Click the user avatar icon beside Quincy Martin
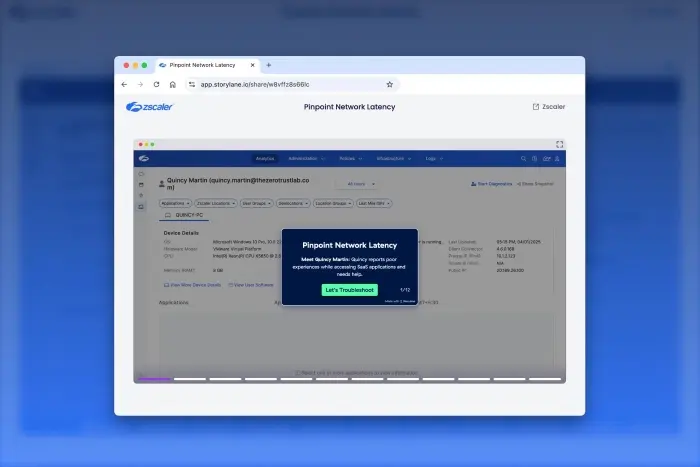Viewport: 700px width, 467px height. point(162,183)
